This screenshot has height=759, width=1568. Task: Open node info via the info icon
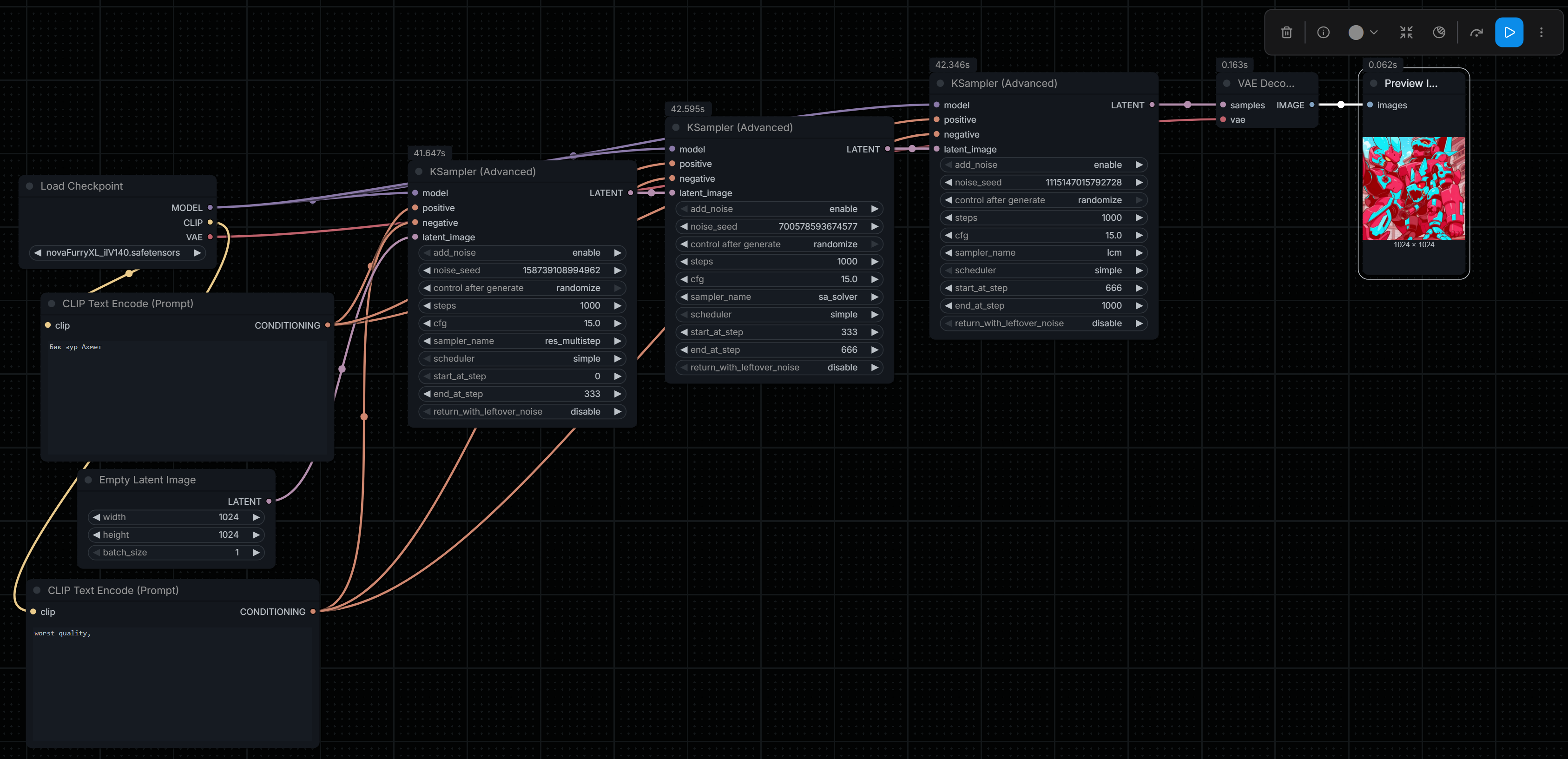[1323, 32]
